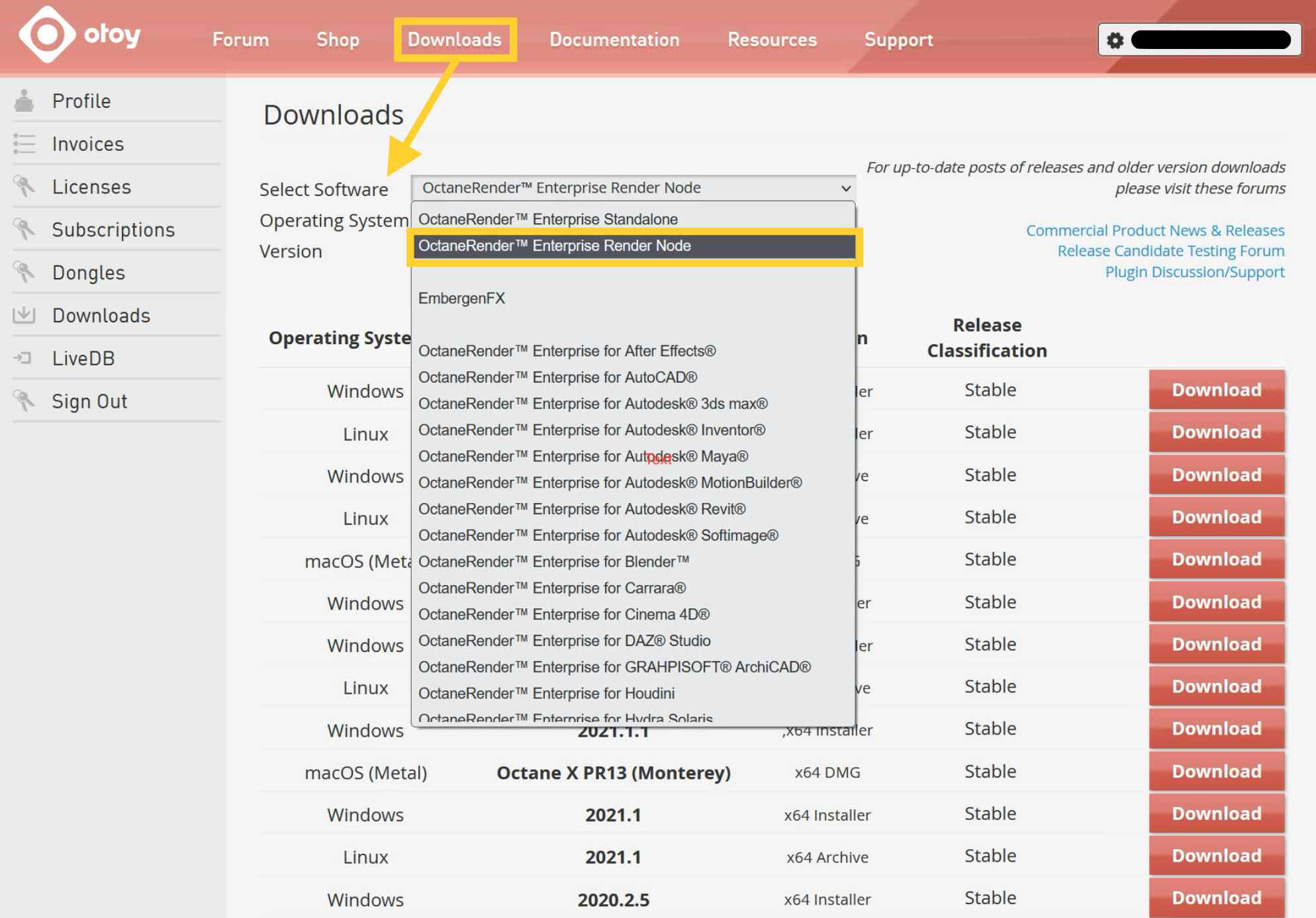The image size is (1316, 918).
Task: Choose EmbergenFX from the software list
Action: pos(461,298)
